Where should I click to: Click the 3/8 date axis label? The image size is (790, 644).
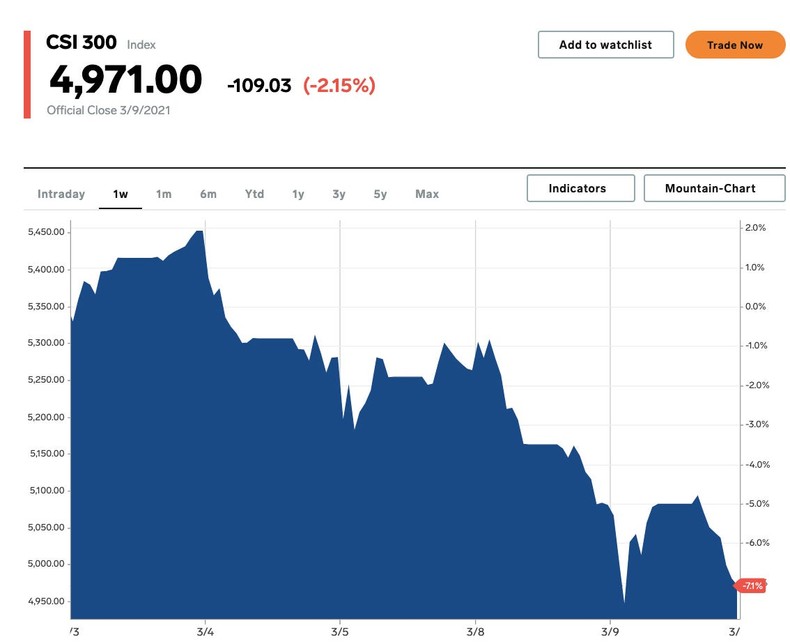coord(475,632)
